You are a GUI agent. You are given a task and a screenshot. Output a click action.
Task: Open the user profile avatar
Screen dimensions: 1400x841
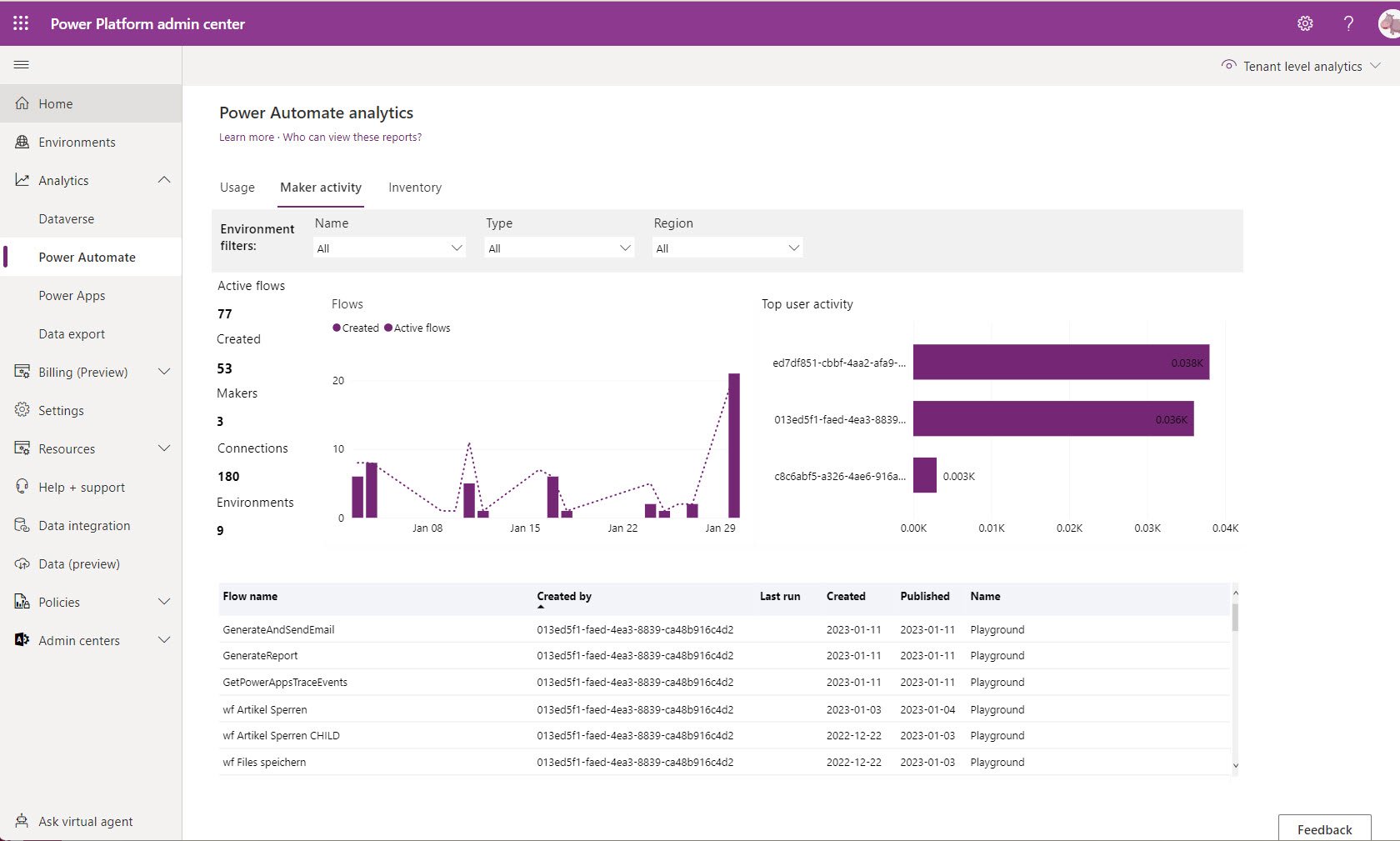click(1389, 23)
